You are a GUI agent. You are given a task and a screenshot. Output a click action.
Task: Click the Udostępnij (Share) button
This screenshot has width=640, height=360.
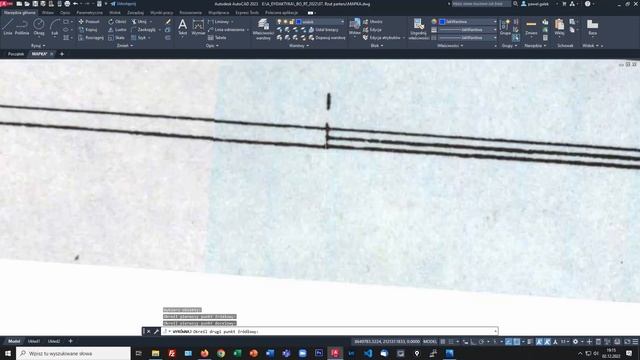pyautogui.click(x=124, y=4)
